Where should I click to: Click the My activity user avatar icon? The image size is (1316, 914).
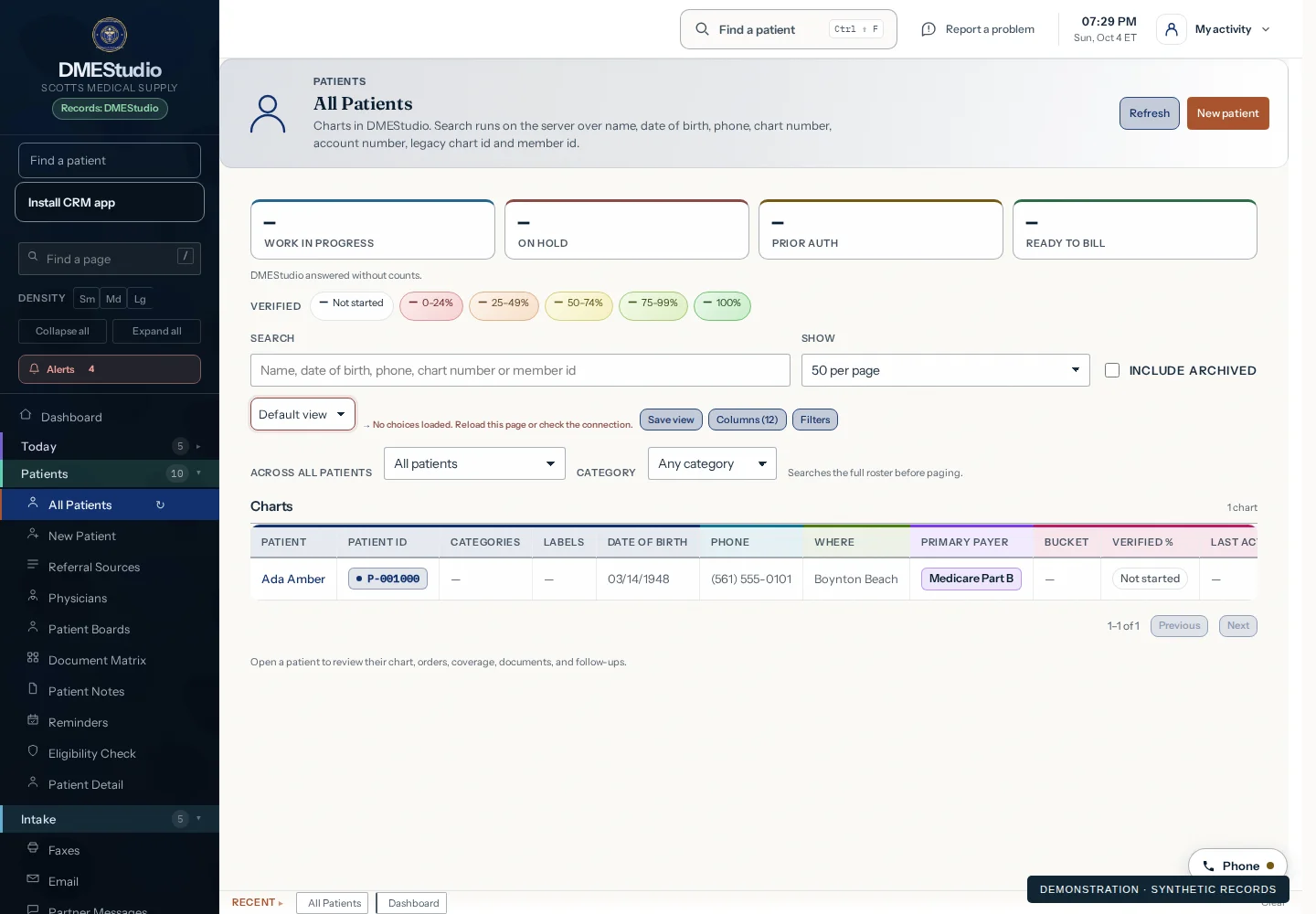point(1172,29)
